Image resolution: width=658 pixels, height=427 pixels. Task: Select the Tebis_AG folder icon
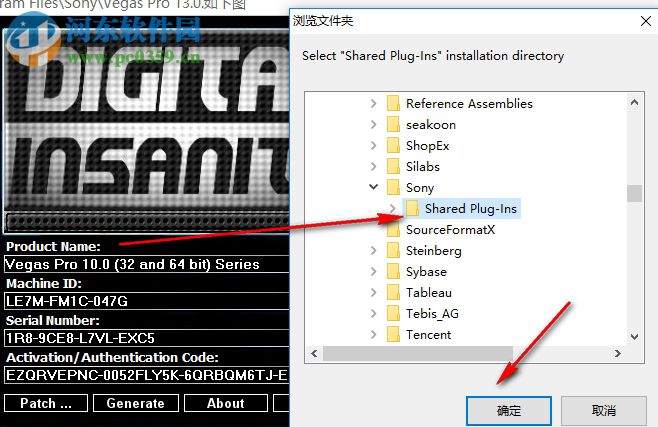point(393,313)
